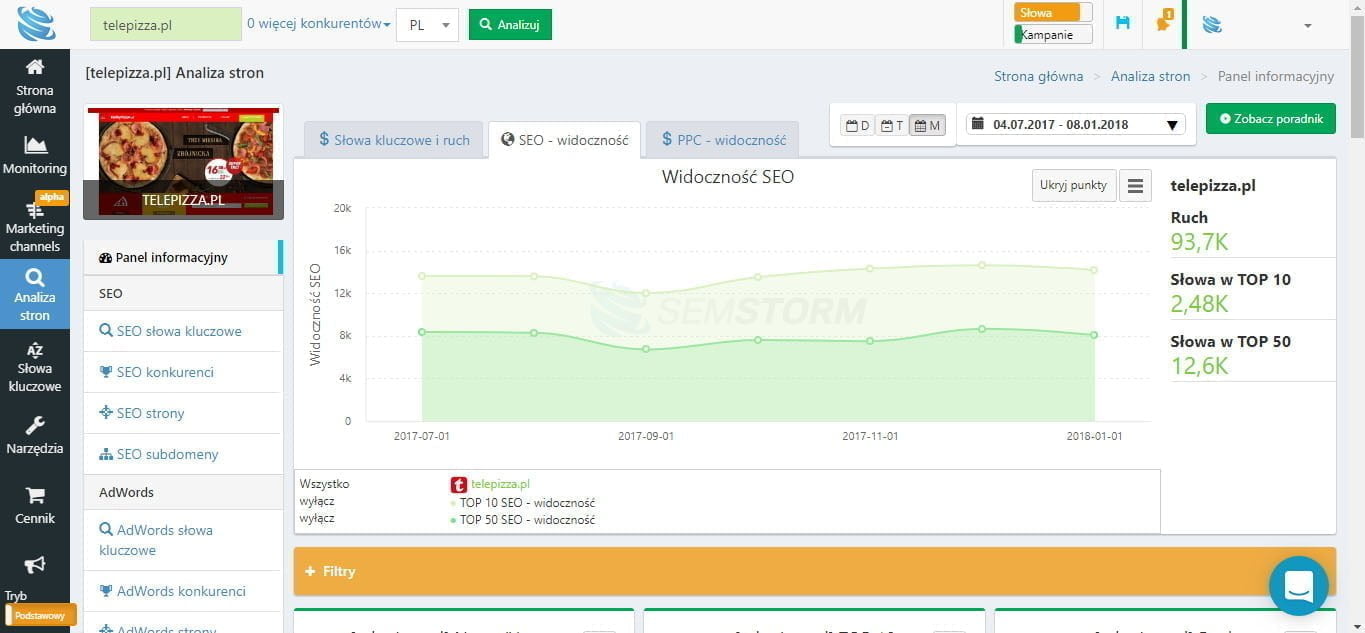Toggle TOP 50 SEO legend color marker
The height and width of the screenshot is (633, 1365).
pyautogui.click(x=453, y=520)
